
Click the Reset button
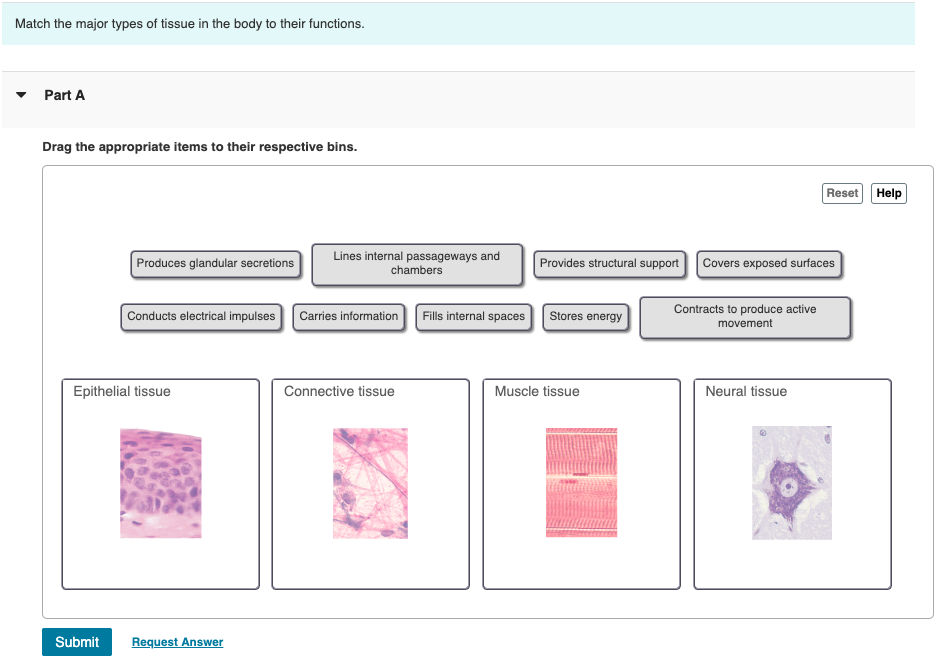(x=842, y=193)
